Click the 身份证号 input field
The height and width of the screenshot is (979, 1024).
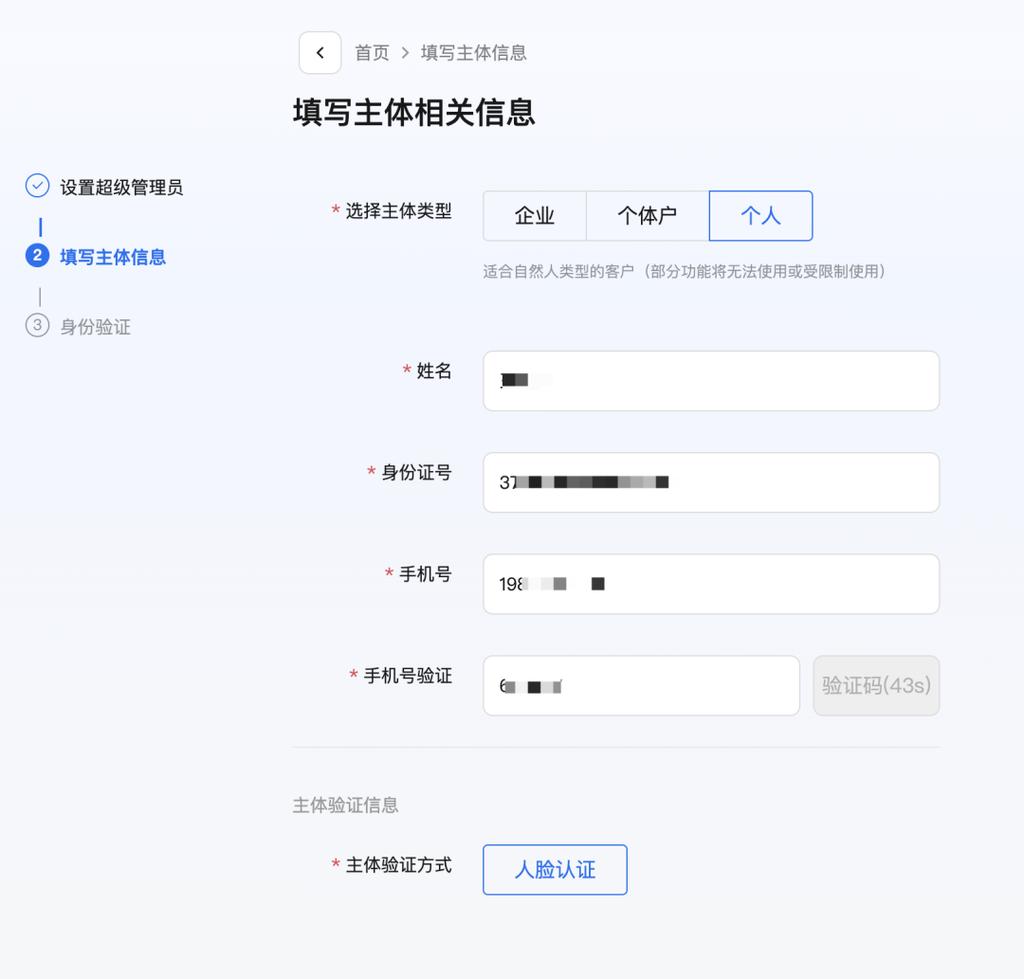coord(710,482)
